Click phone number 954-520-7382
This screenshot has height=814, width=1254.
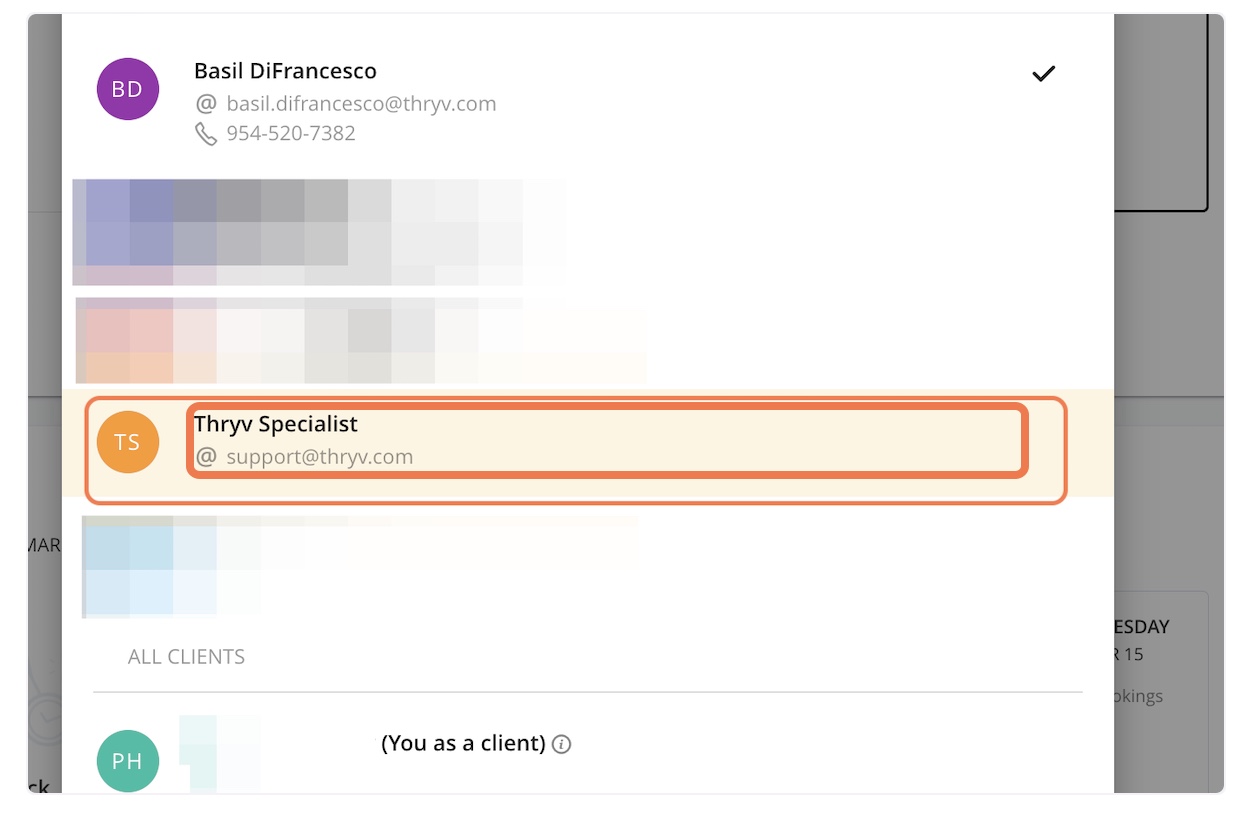291,133
